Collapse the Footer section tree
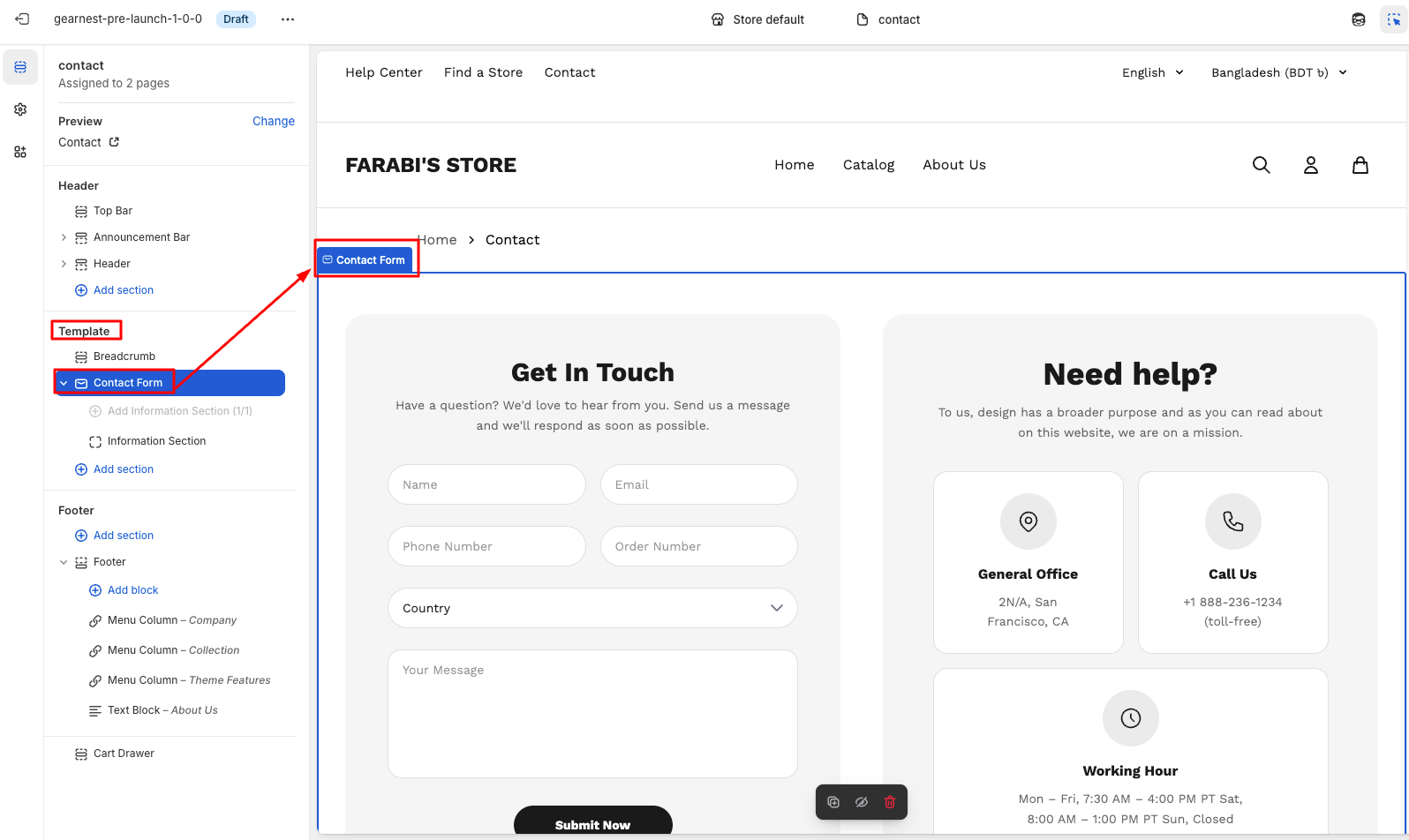Image resolution: width=1409 pixels, height=840 pixels. pyautogui.click(x=64, y=562)
